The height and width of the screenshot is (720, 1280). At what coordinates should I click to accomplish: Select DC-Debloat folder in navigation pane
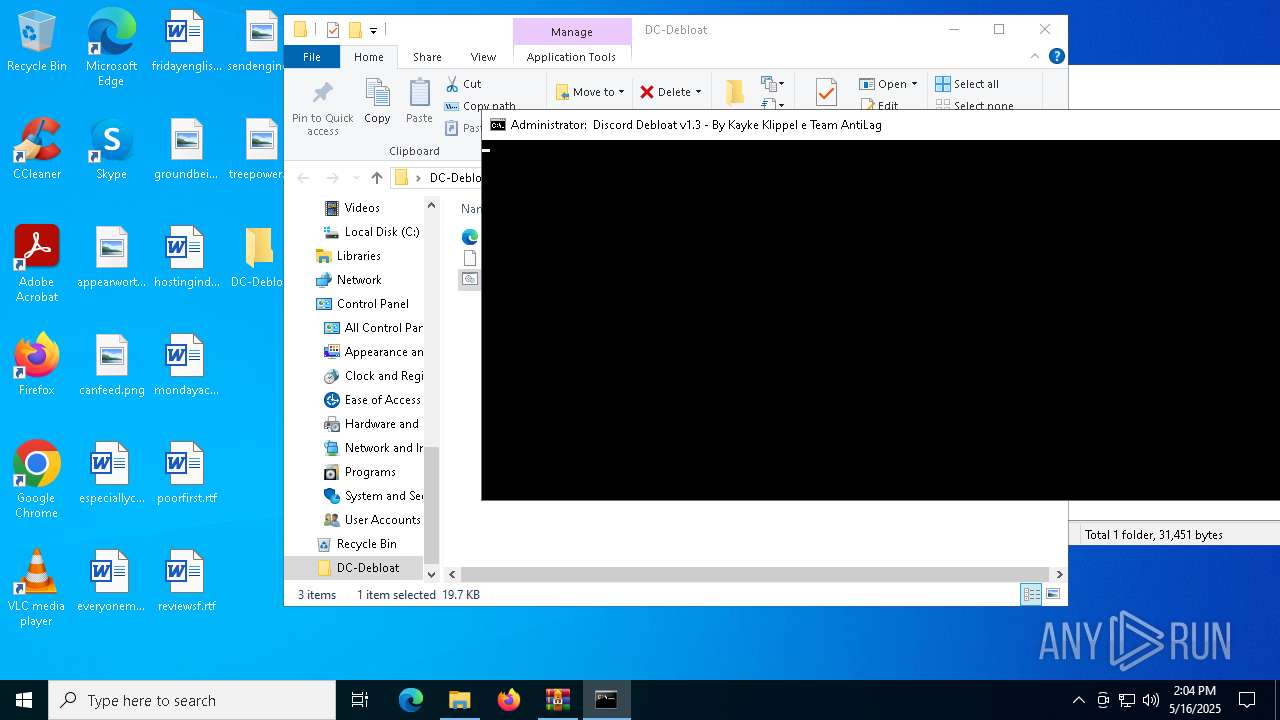pos(358,568)
